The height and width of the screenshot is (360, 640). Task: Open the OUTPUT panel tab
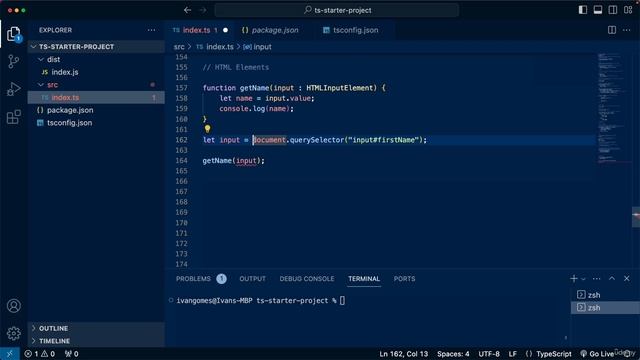pos(252,279)
